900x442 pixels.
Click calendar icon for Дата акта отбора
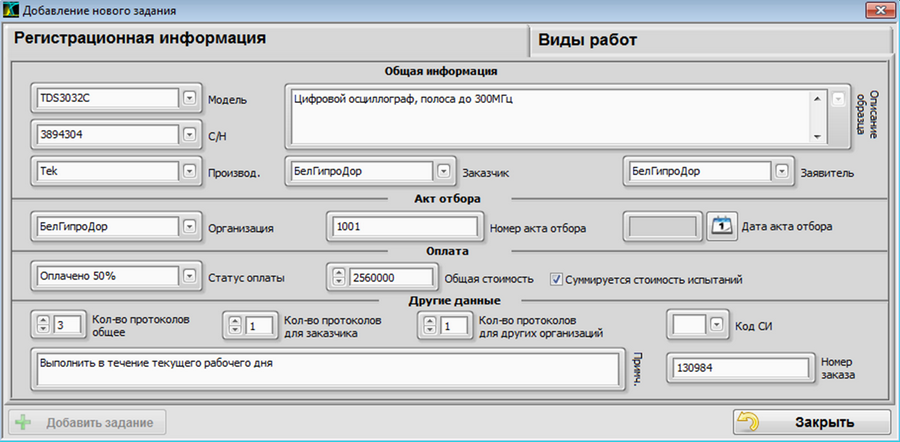[721, 226]
